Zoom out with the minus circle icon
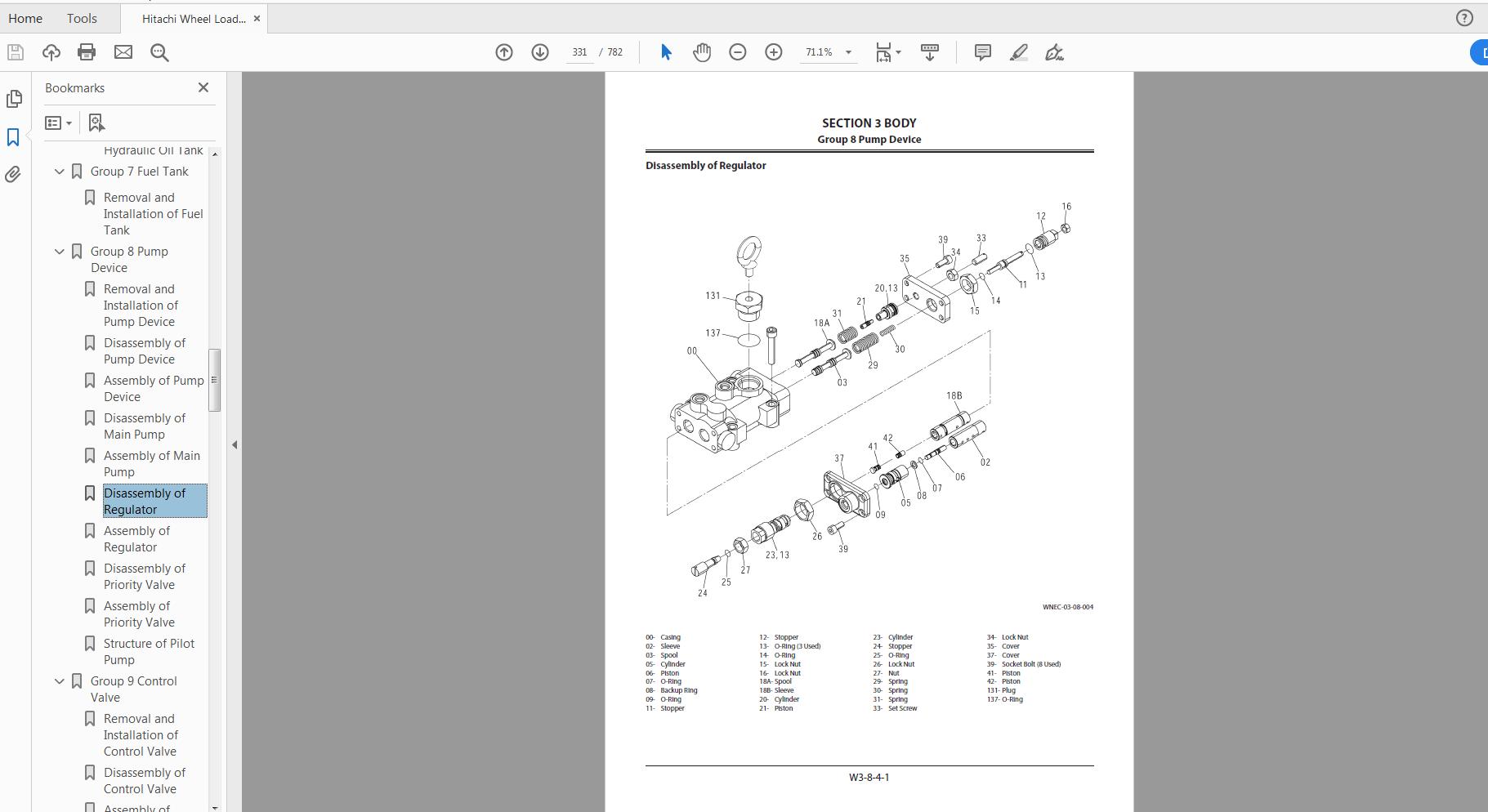Image resolution: width=1488 pixels, height=812 pixels. click(x=738, y=52)
